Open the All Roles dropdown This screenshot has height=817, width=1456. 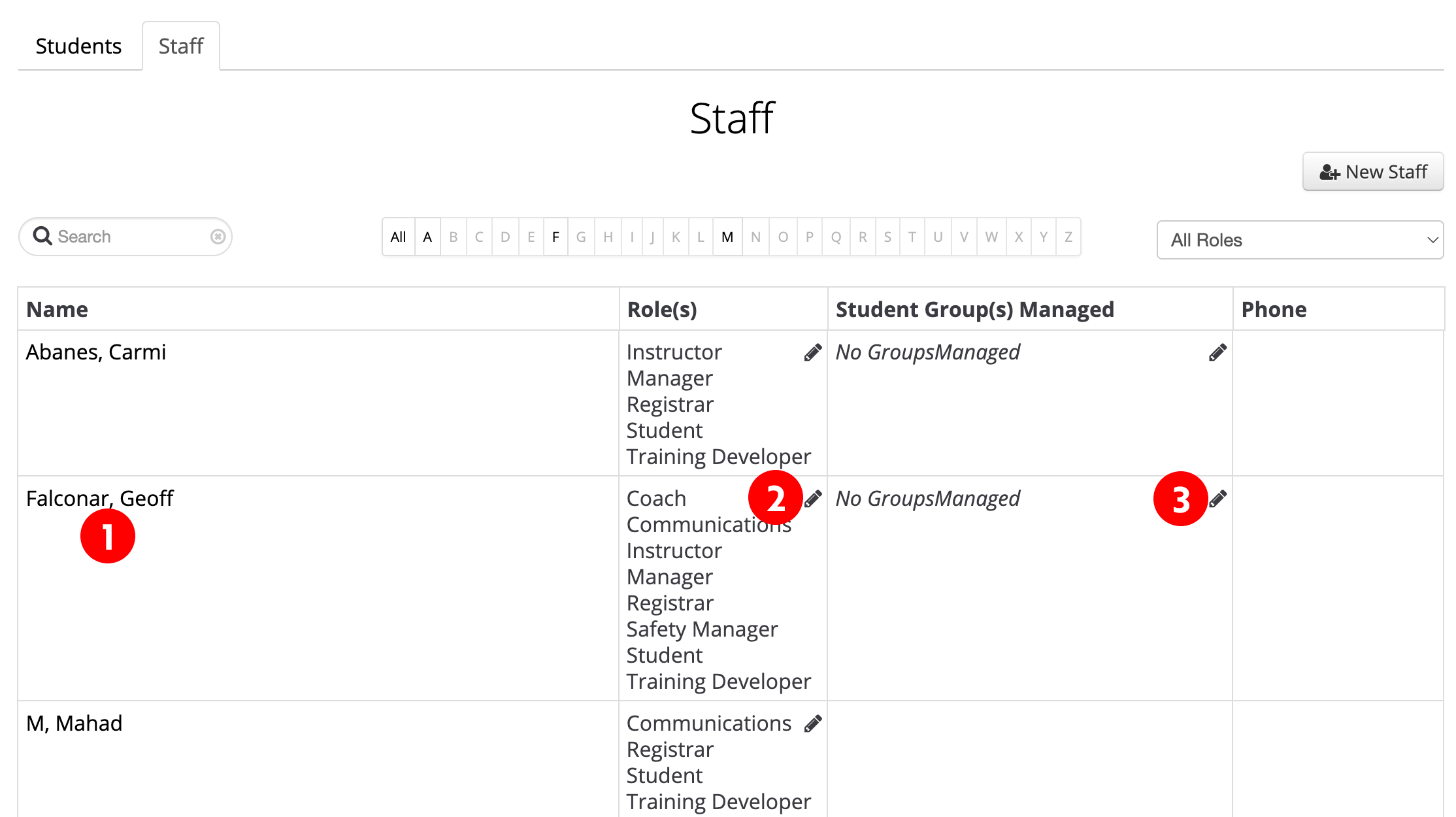click(x=1299, y=240)
